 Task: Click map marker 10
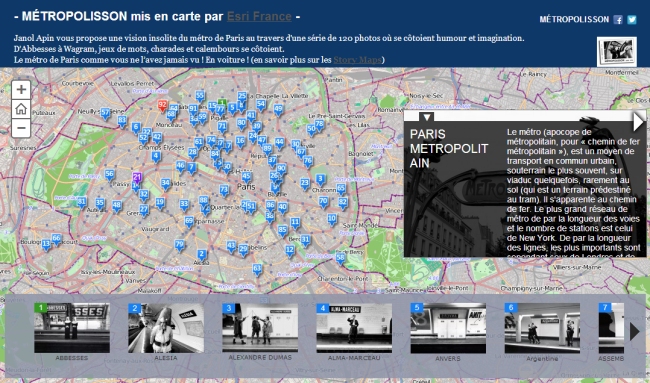[332, 219]
